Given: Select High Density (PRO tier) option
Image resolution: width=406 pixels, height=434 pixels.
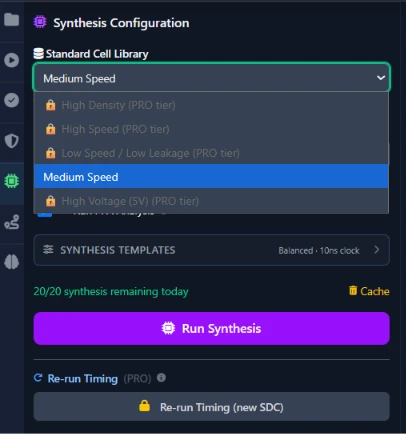Looking at the screenshot, I should tap(211, 105).
